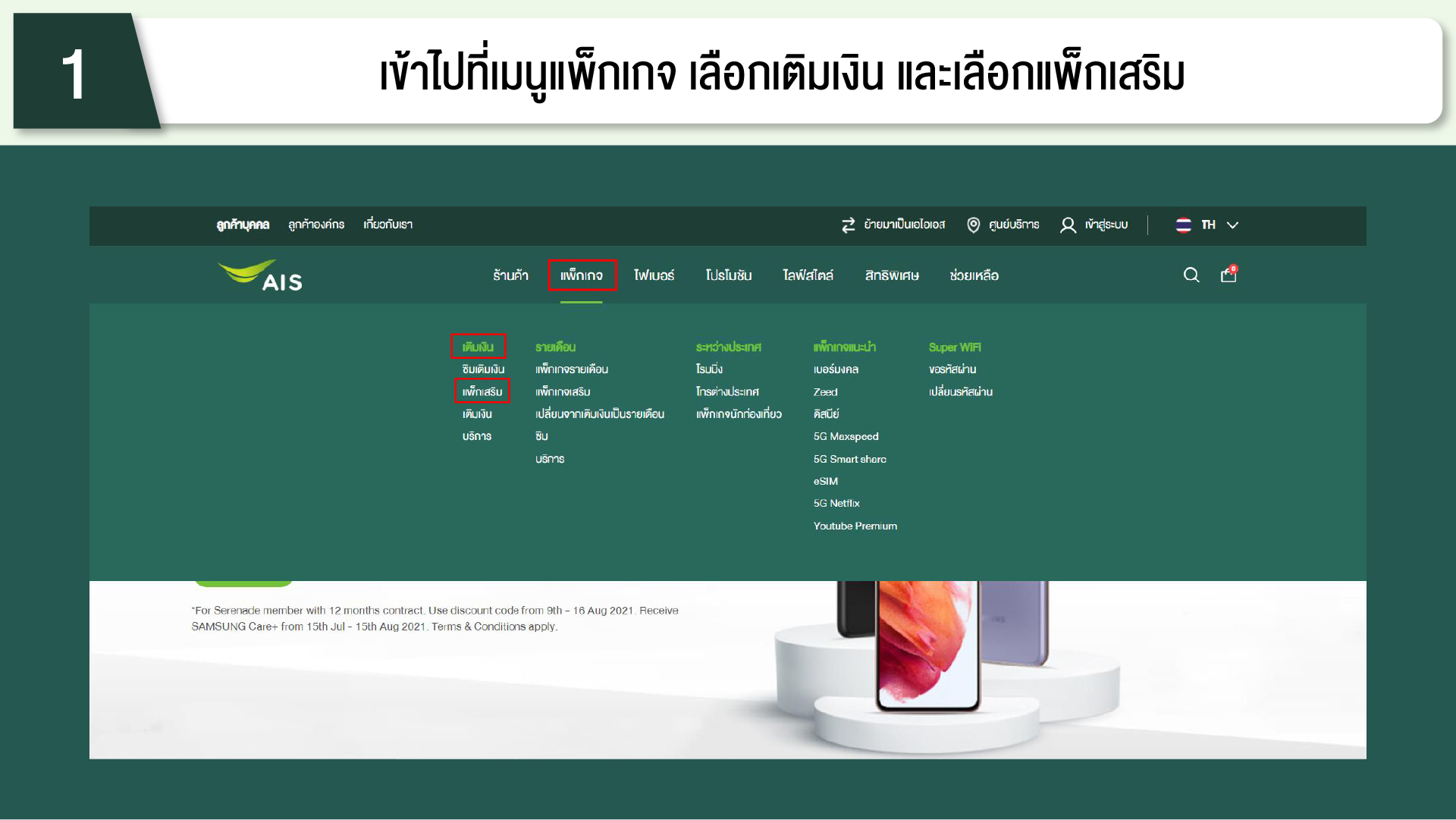Open ขอรหัสผ่าน link
Image resolution: width=1456 pixels, height=820 pixels.
(952, 369)
